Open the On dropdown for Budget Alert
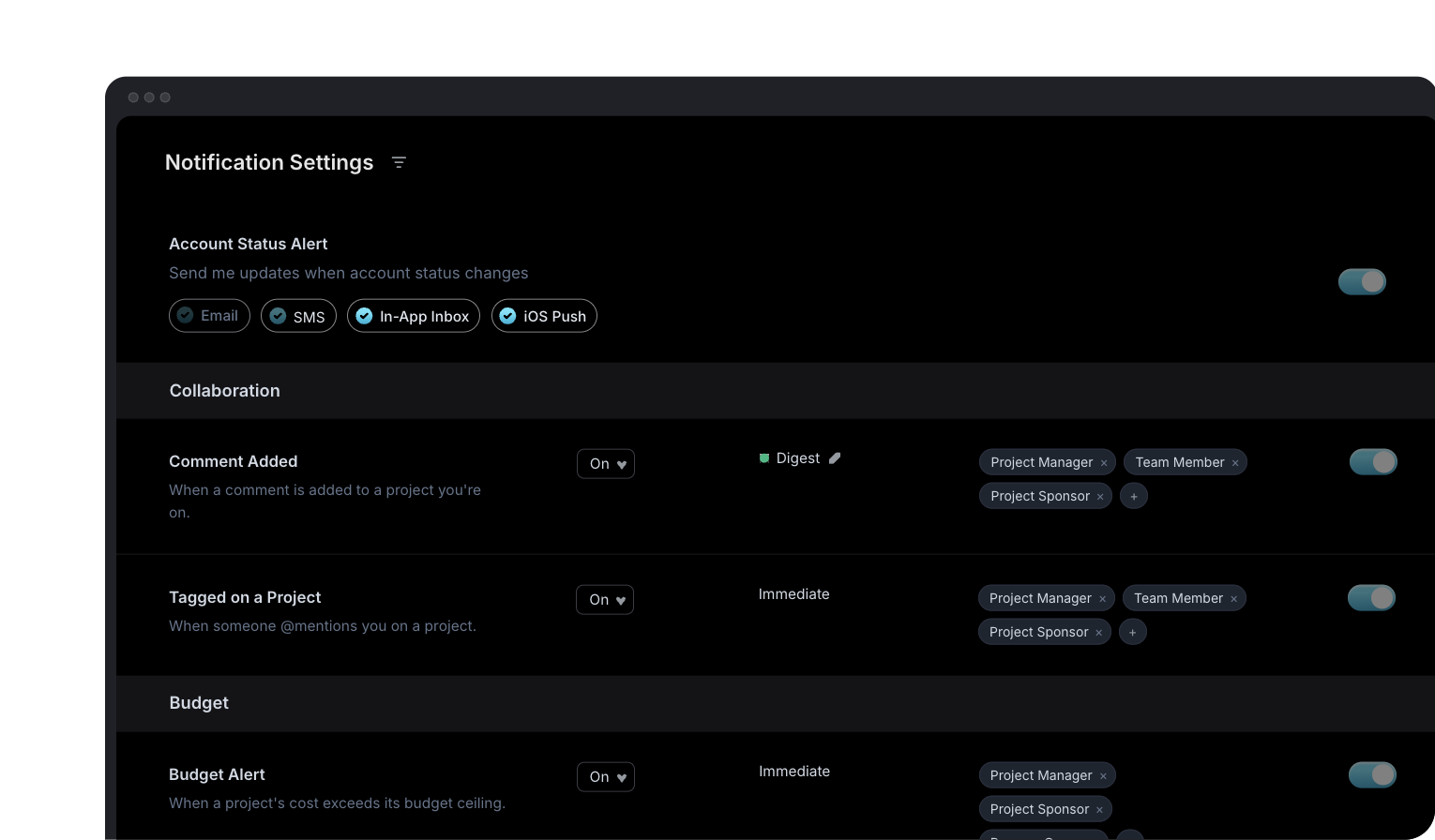The height and width of the screenshot is (840, 1435). (606, 777)
